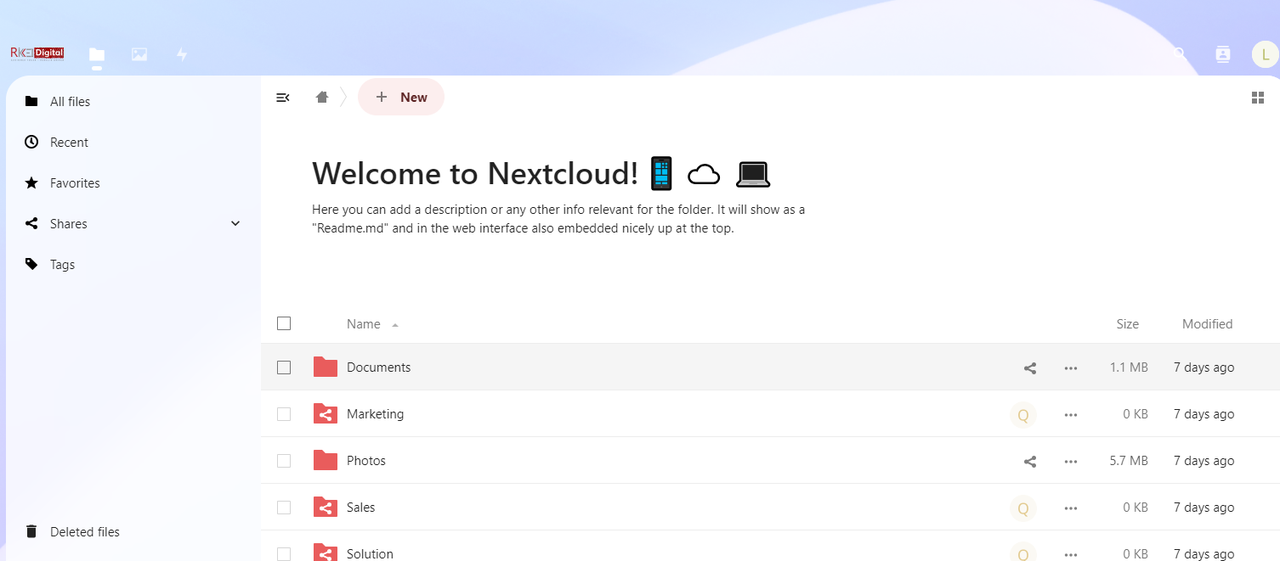1280x561 pixels.
Task: Expand the Shares section chevron
Action: 236,224
